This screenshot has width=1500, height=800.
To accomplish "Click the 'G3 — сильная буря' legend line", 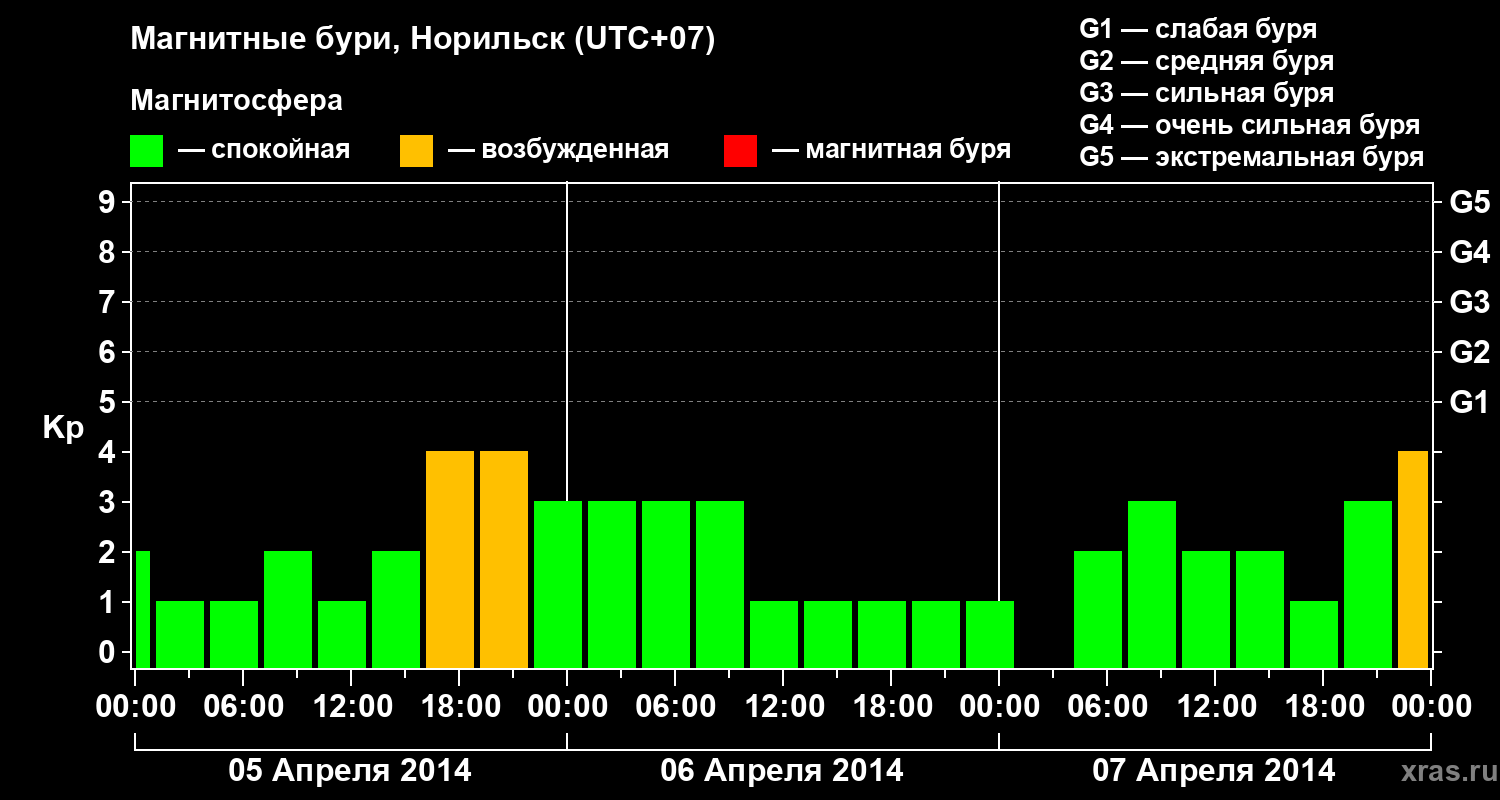I will pyautogui.click(x=1206, y=93).
